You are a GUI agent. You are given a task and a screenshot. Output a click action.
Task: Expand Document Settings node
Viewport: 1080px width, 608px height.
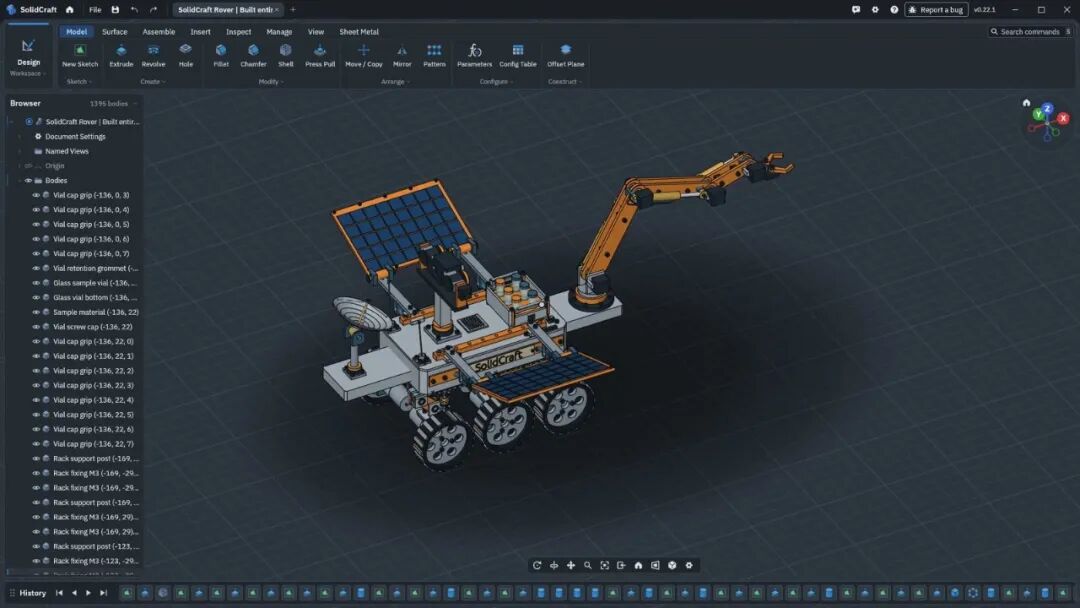tap(19, 136)
